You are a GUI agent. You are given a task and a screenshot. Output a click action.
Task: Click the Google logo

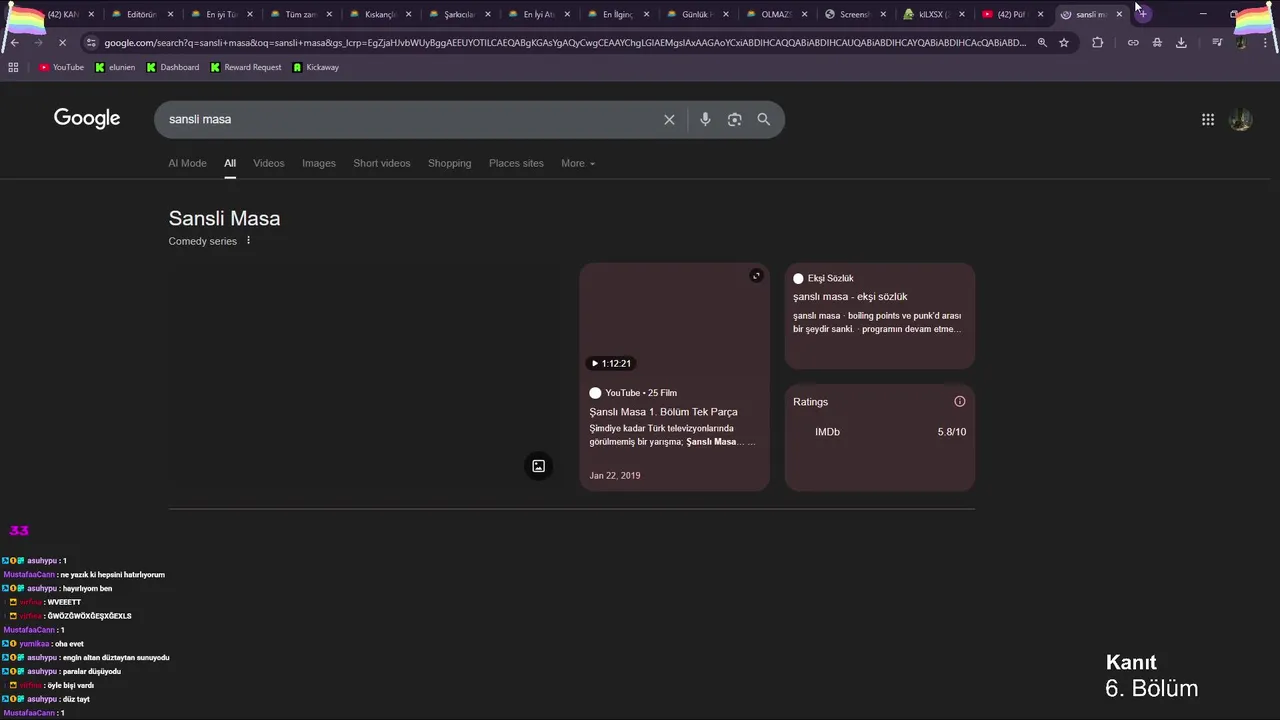tap(87, 119)
